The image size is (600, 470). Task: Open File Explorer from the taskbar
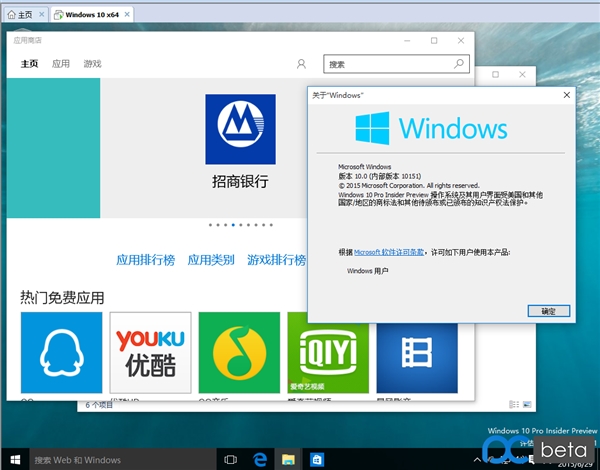pos(288,460)
